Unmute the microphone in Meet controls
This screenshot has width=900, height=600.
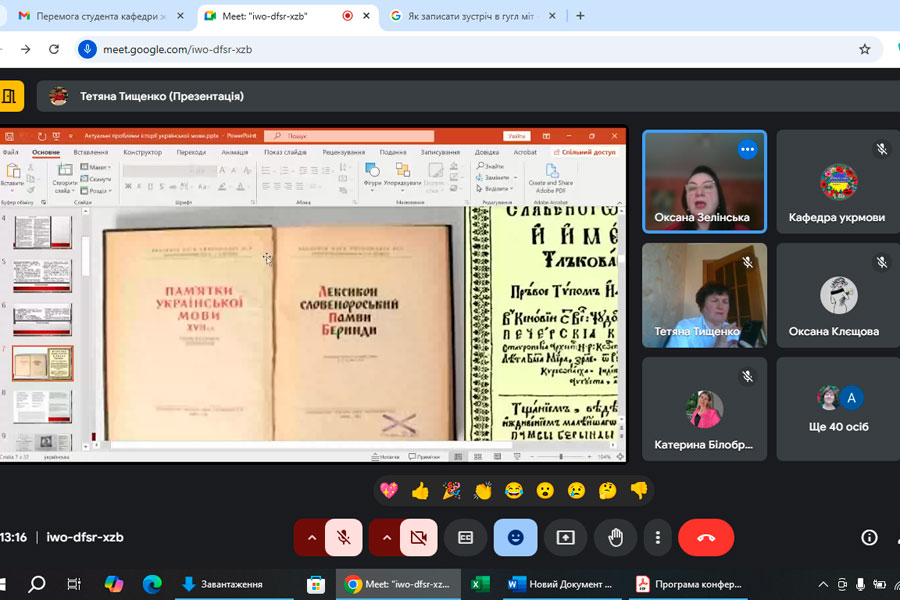pos(344,537)
